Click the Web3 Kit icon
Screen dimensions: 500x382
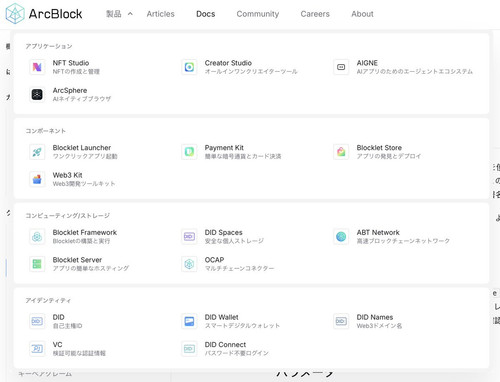point(37,179)
